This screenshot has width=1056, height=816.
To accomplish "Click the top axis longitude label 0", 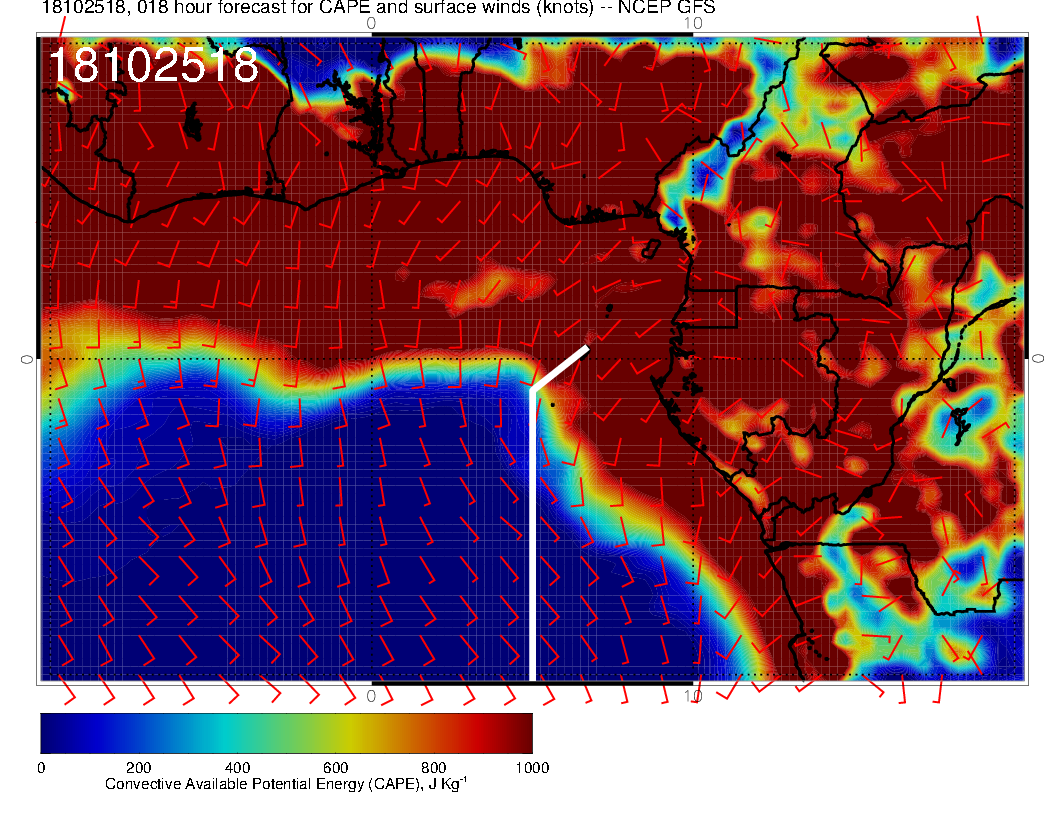I will [x=371, y=22].
